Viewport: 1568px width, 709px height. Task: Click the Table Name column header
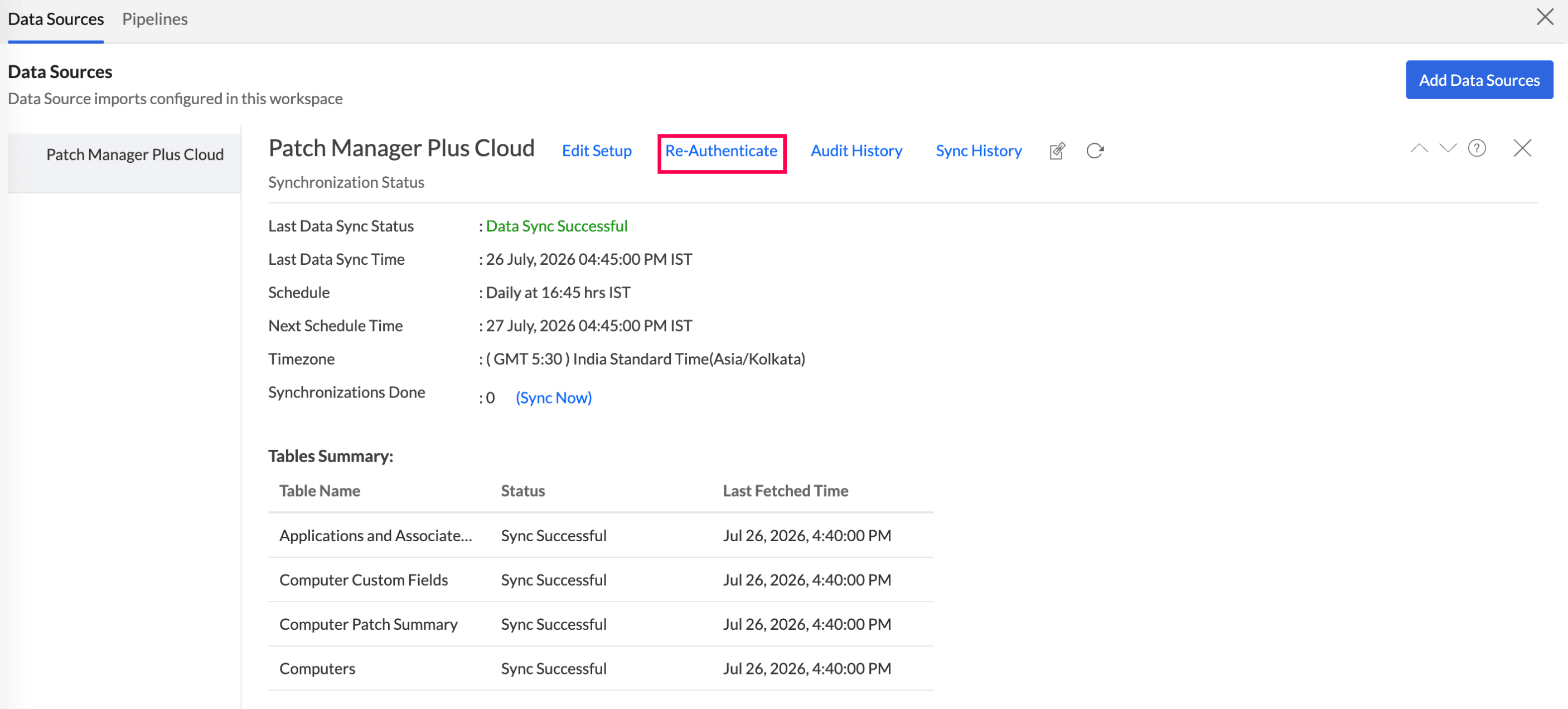[320, 491]
